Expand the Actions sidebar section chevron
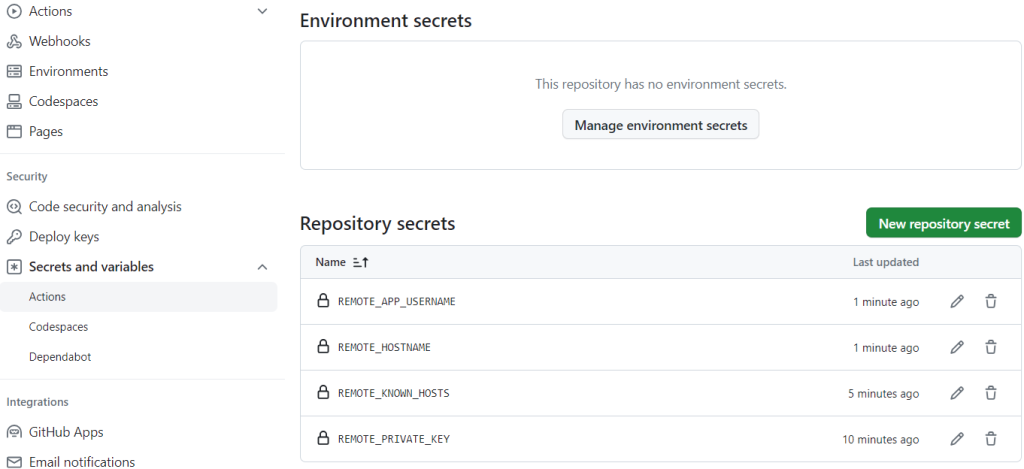 point(263,11)
